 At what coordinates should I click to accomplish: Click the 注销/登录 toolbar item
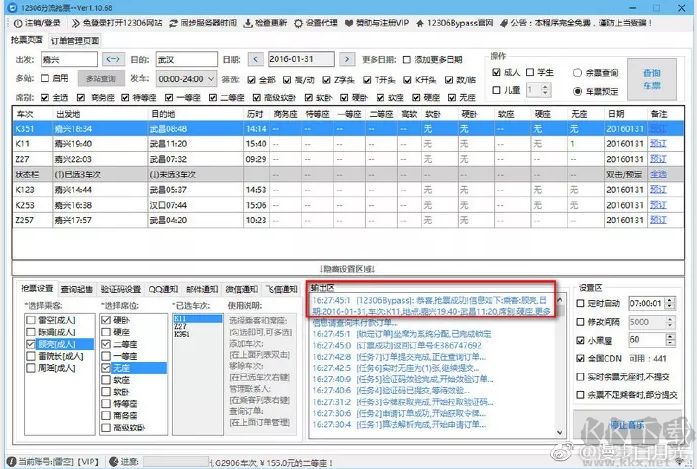37,23
